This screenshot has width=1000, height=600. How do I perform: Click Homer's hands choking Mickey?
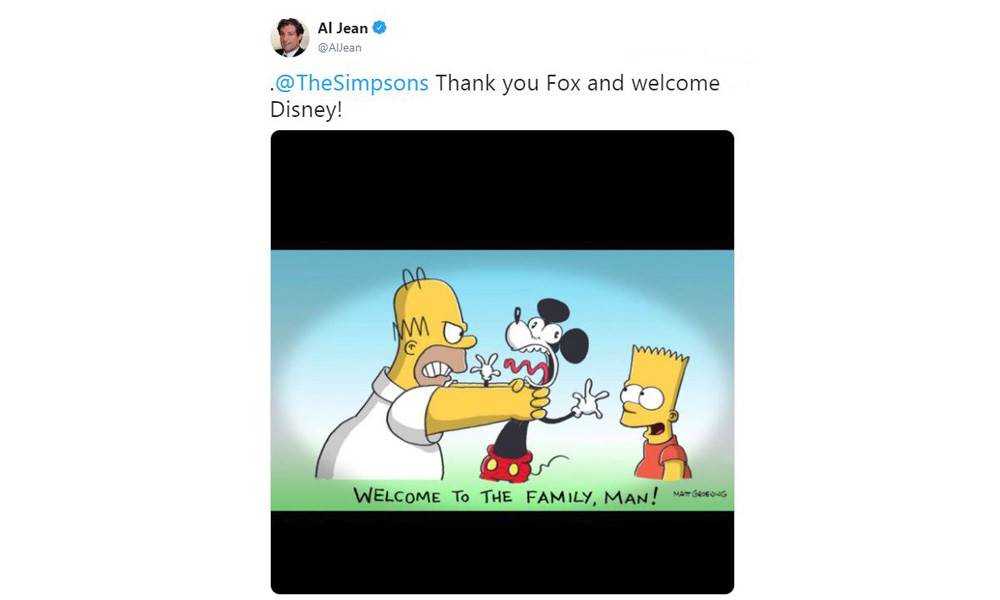pyautogui.click(x=529, y=399)
